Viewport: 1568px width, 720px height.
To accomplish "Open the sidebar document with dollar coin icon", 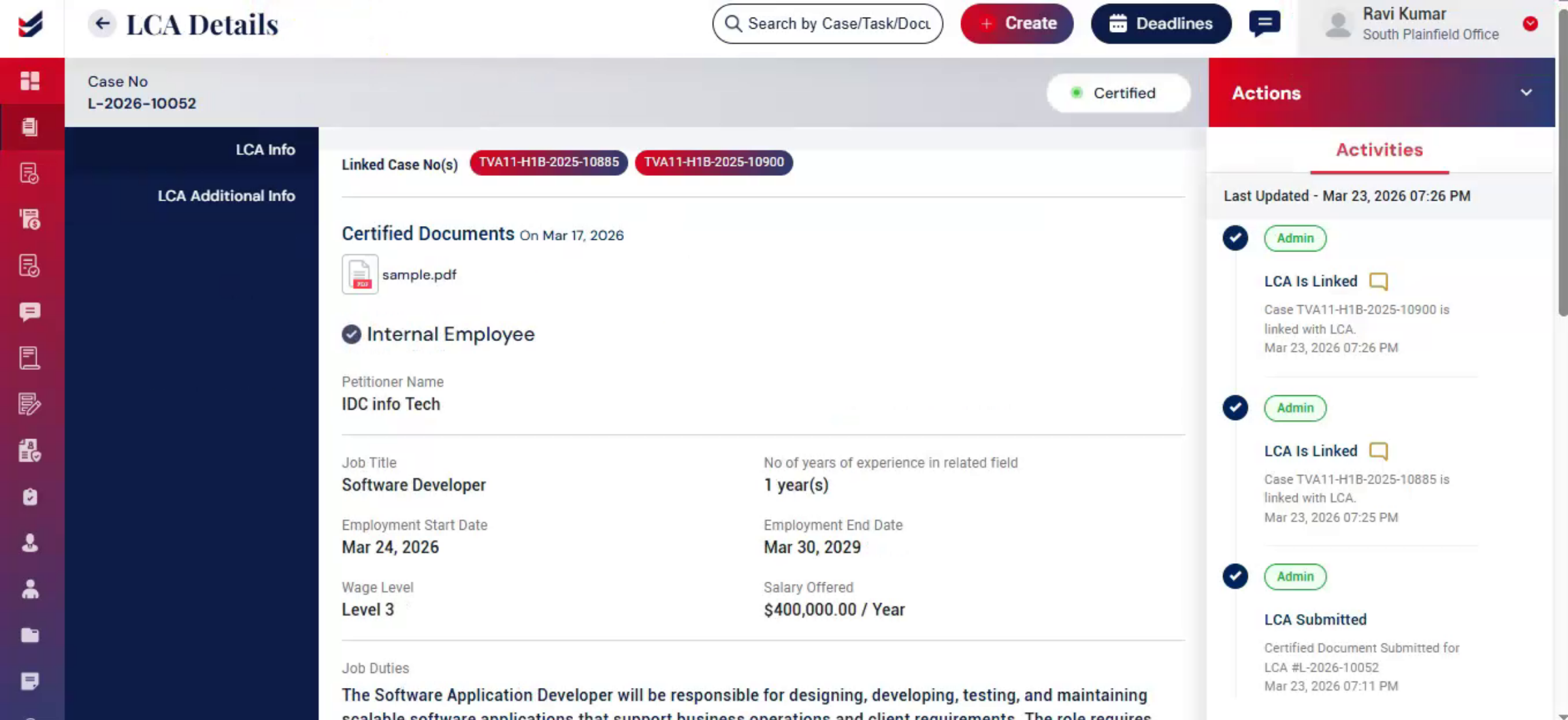I will (30, 219).
